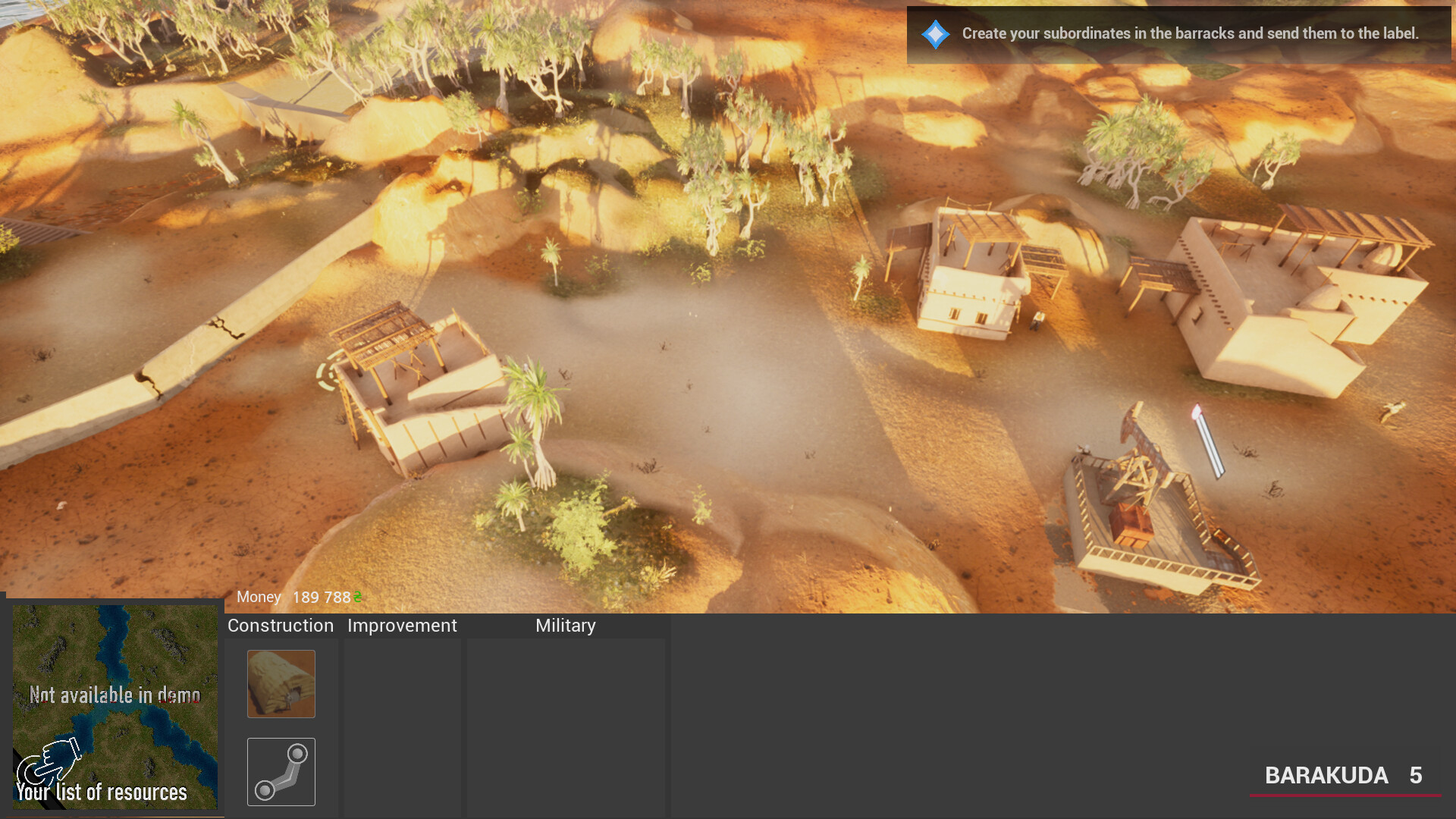Click the Steam icon in the Construction panel

(281, 772)
